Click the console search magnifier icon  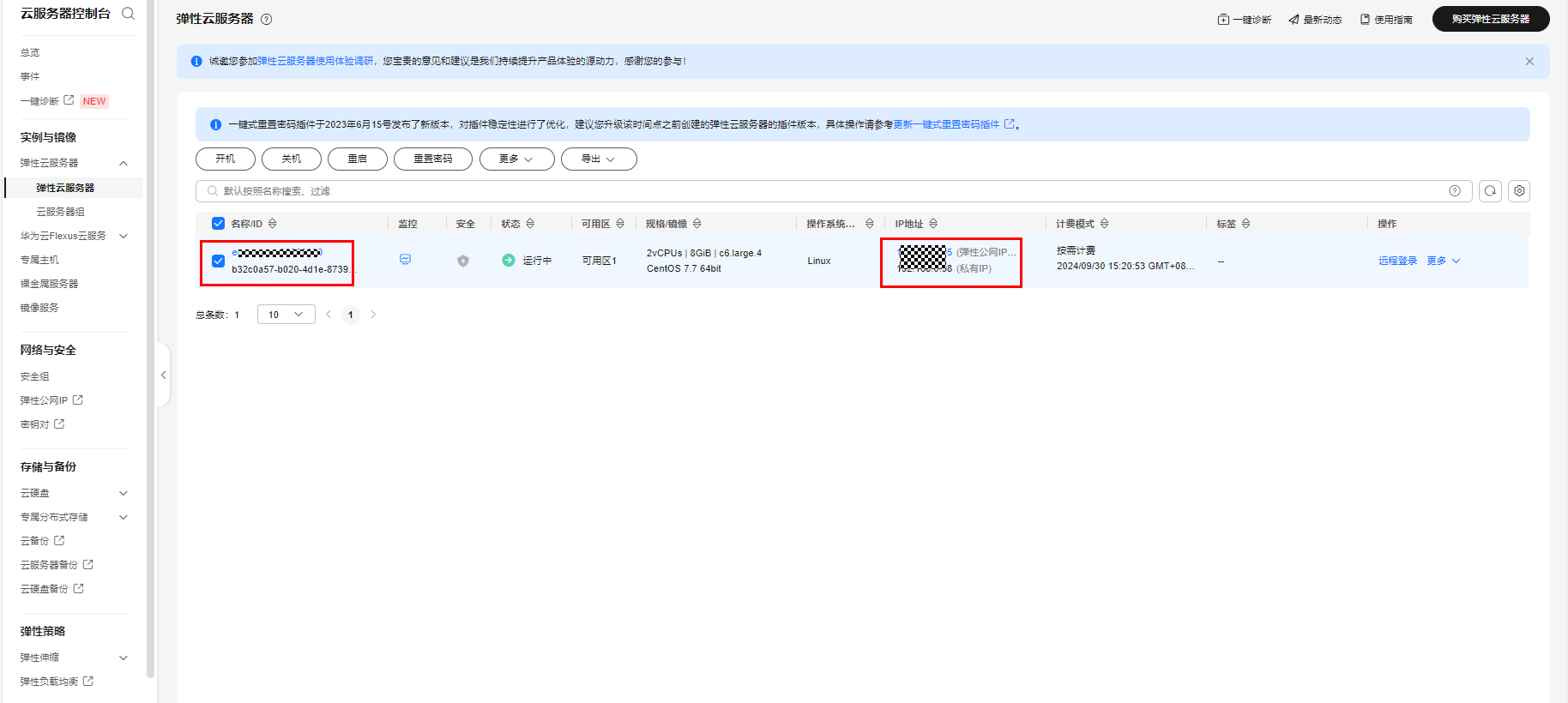point(129,14)
